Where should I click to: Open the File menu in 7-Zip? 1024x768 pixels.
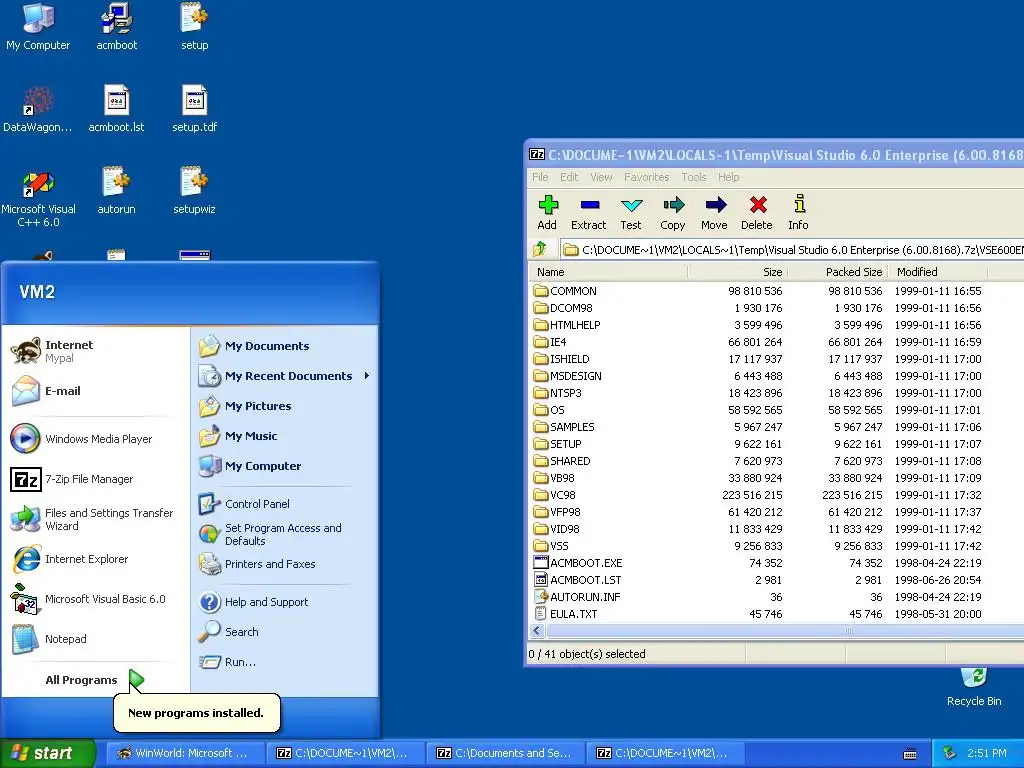pos(540,177)
